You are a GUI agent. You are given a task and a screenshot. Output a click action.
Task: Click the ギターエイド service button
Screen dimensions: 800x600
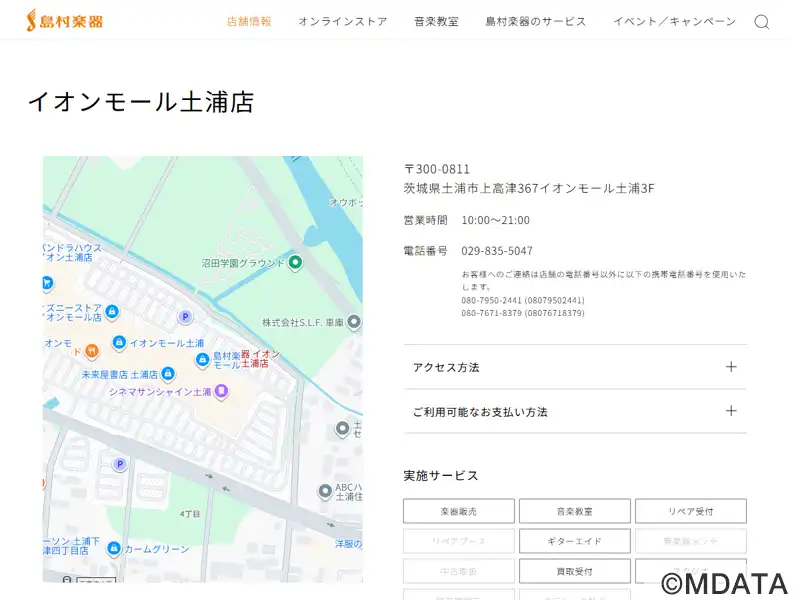[x=574, y=541]
